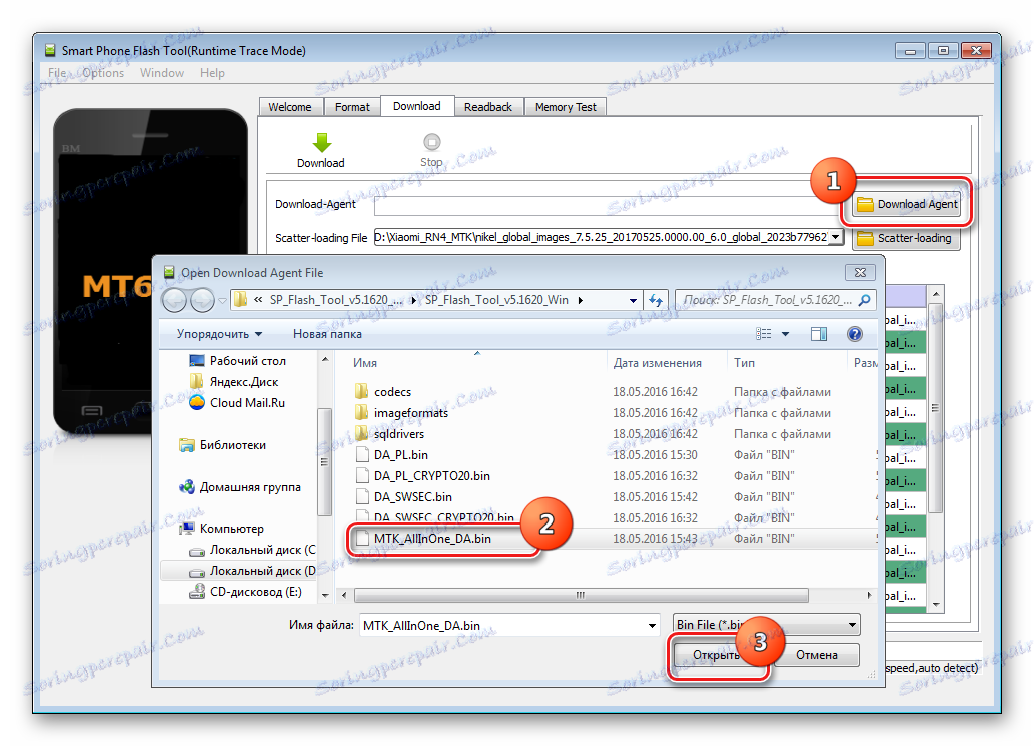
Task: Click the Scatter-loading folder button
Action: pyautogui.click(x=906, y=238)
